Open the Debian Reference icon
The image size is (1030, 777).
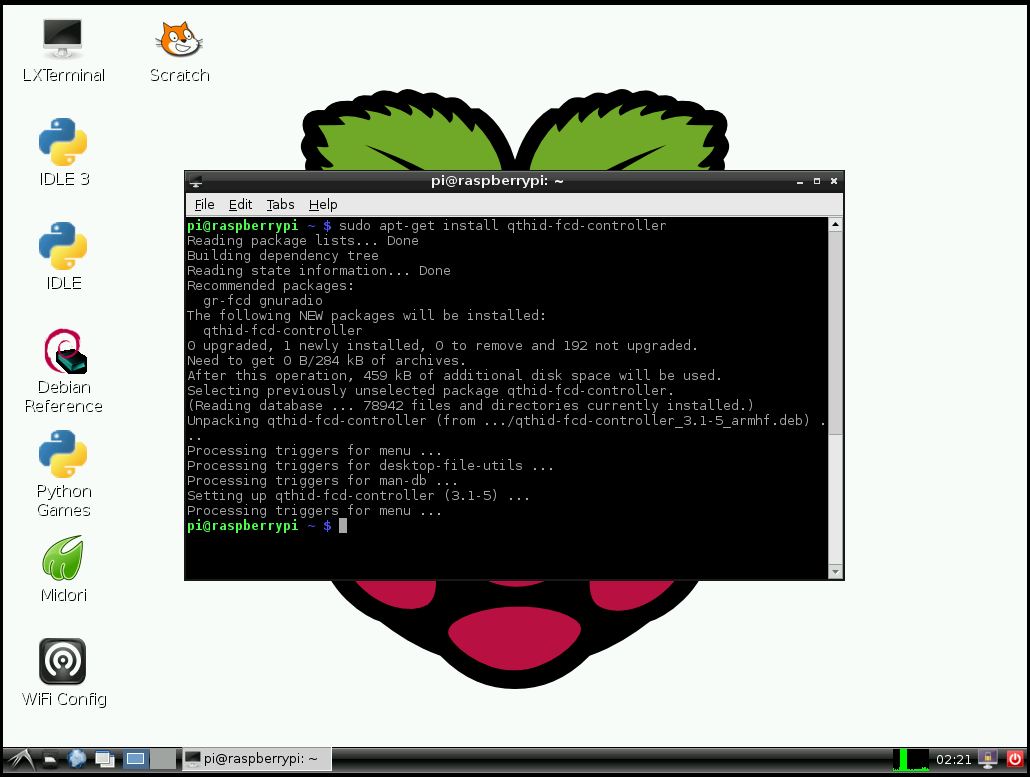(63, 371)
